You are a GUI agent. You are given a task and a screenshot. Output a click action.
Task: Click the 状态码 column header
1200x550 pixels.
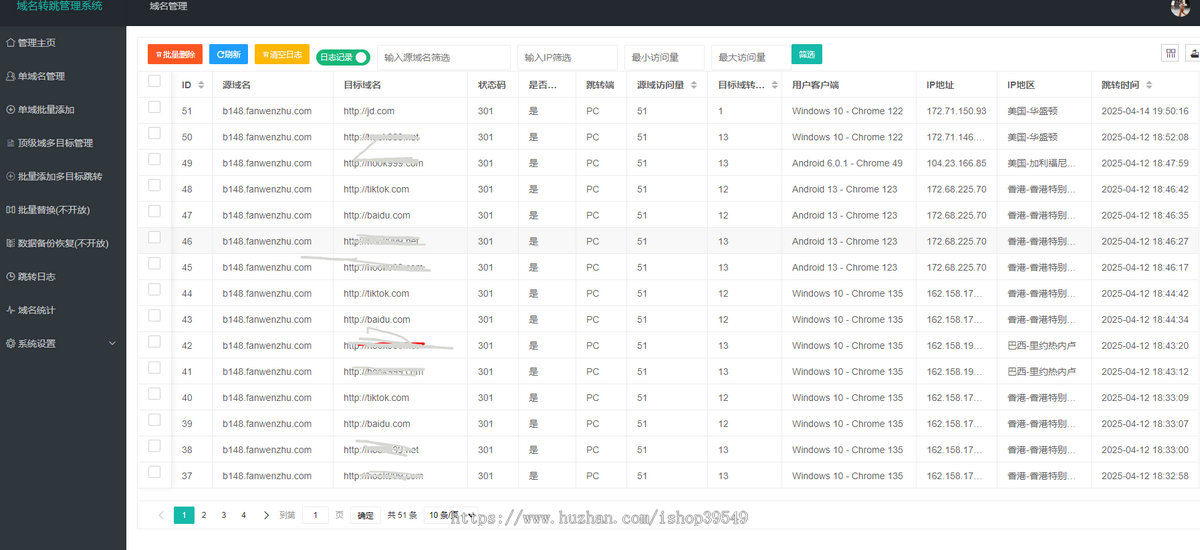[492, 85]
